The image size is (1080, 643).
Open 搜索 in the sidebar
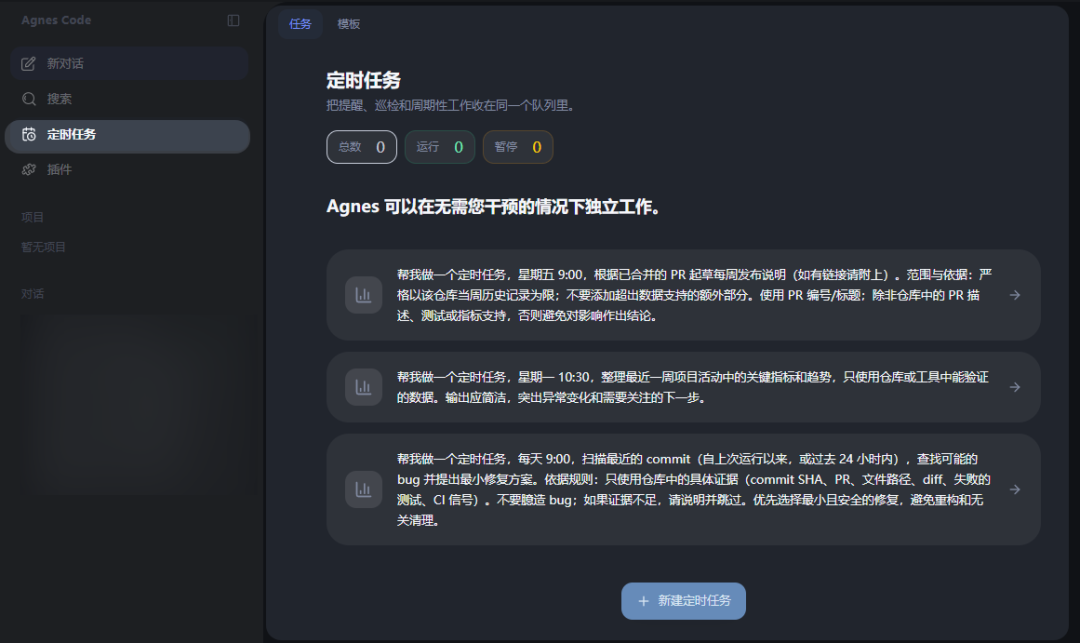[x=129, y=99]
